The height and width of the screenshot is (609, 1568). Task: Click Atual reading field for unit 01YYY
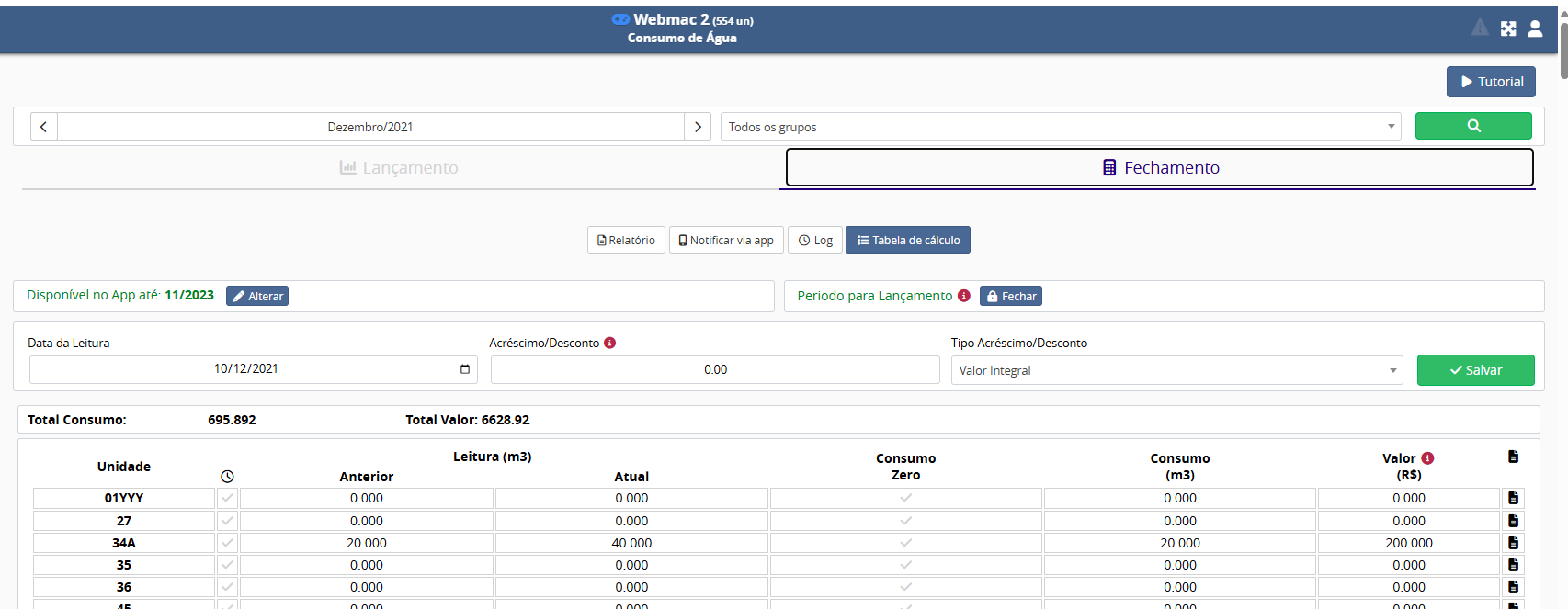click(631, 498)
